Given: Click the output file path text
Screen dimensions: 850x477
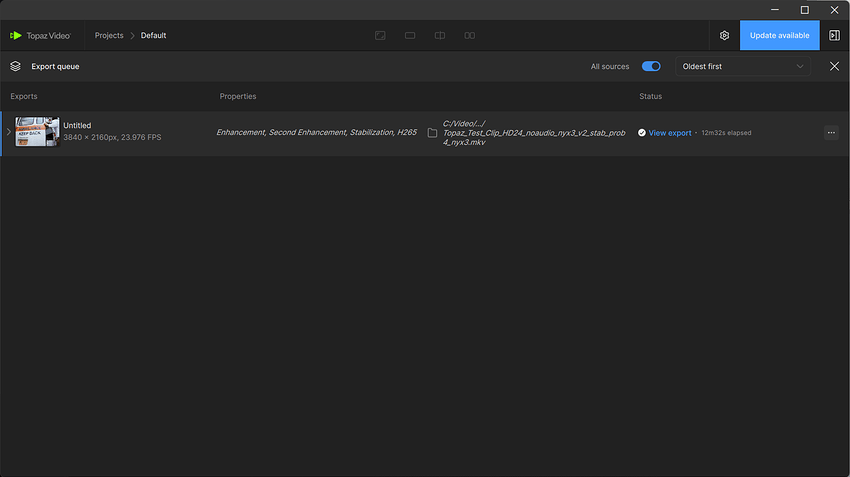Looking at the screenshot, I should [x=533, y=132].
